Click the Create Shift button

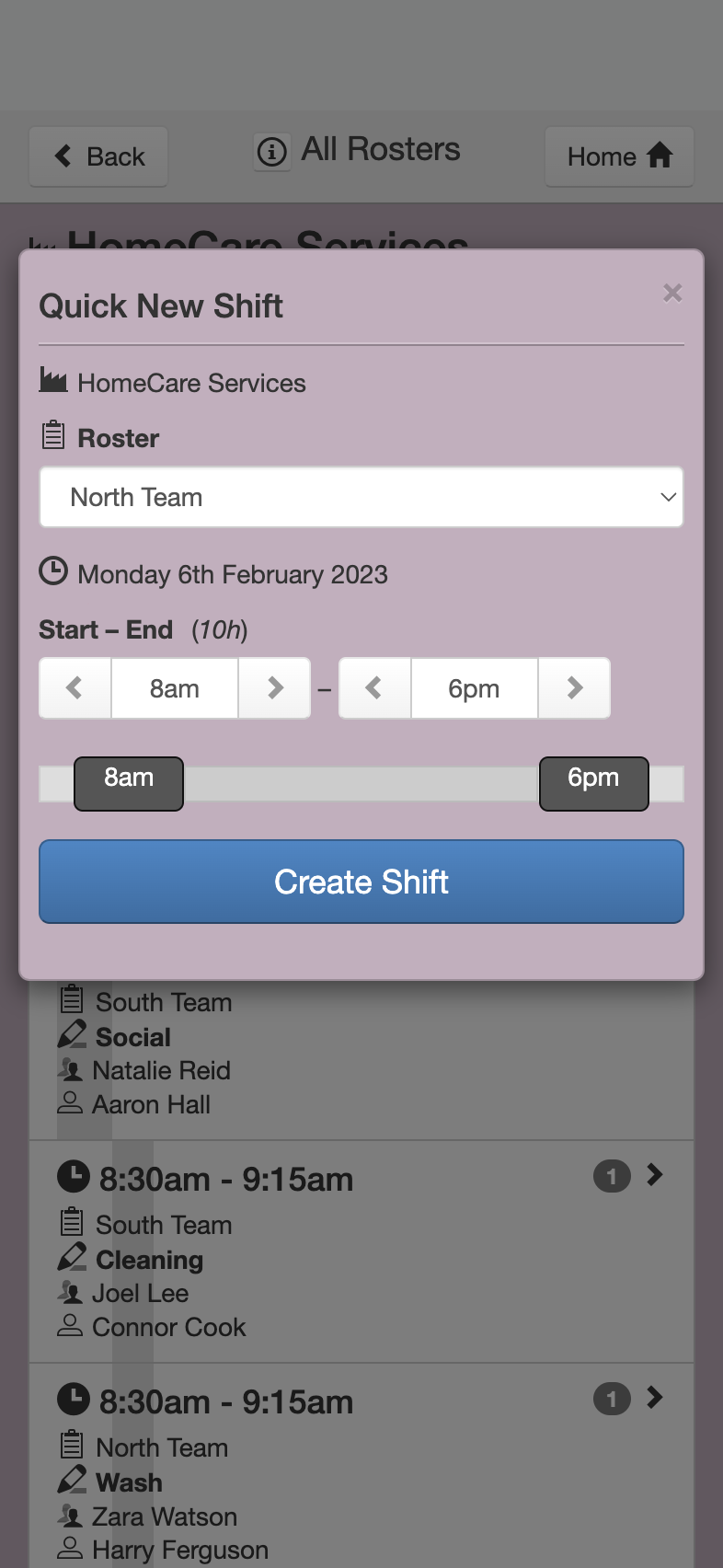[361, 882]
